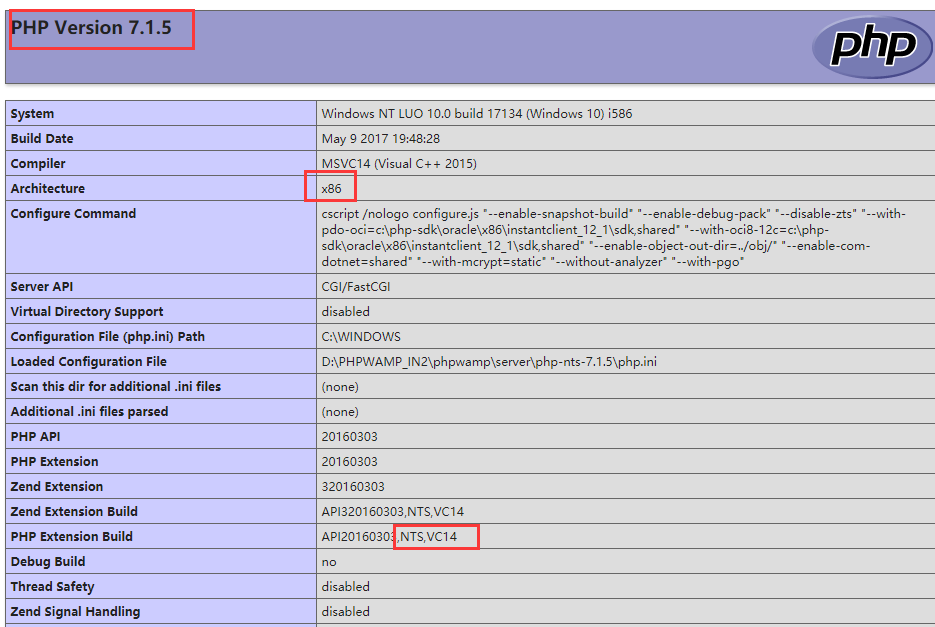The height and width of the screenshot is (627, 935).
Task: Select the Thread Safety disabled value
Action: click(x=345, y=587)
